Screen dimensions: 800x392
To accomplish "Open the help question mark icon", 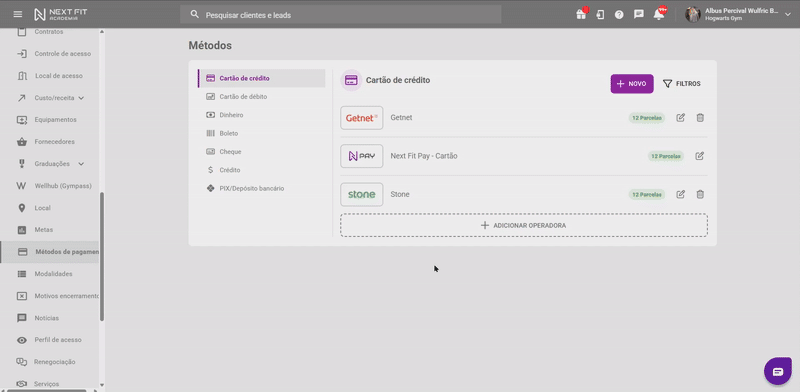I will tap(619, 15).
